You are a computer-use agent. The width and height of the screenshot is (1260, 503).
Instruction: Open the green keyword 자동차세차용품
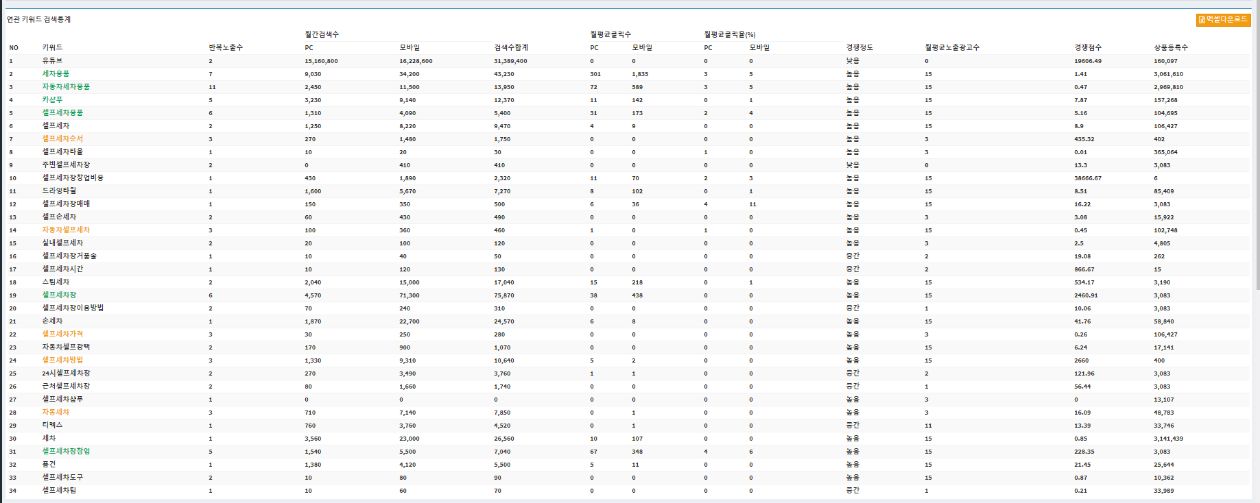[x=63, y=87]
